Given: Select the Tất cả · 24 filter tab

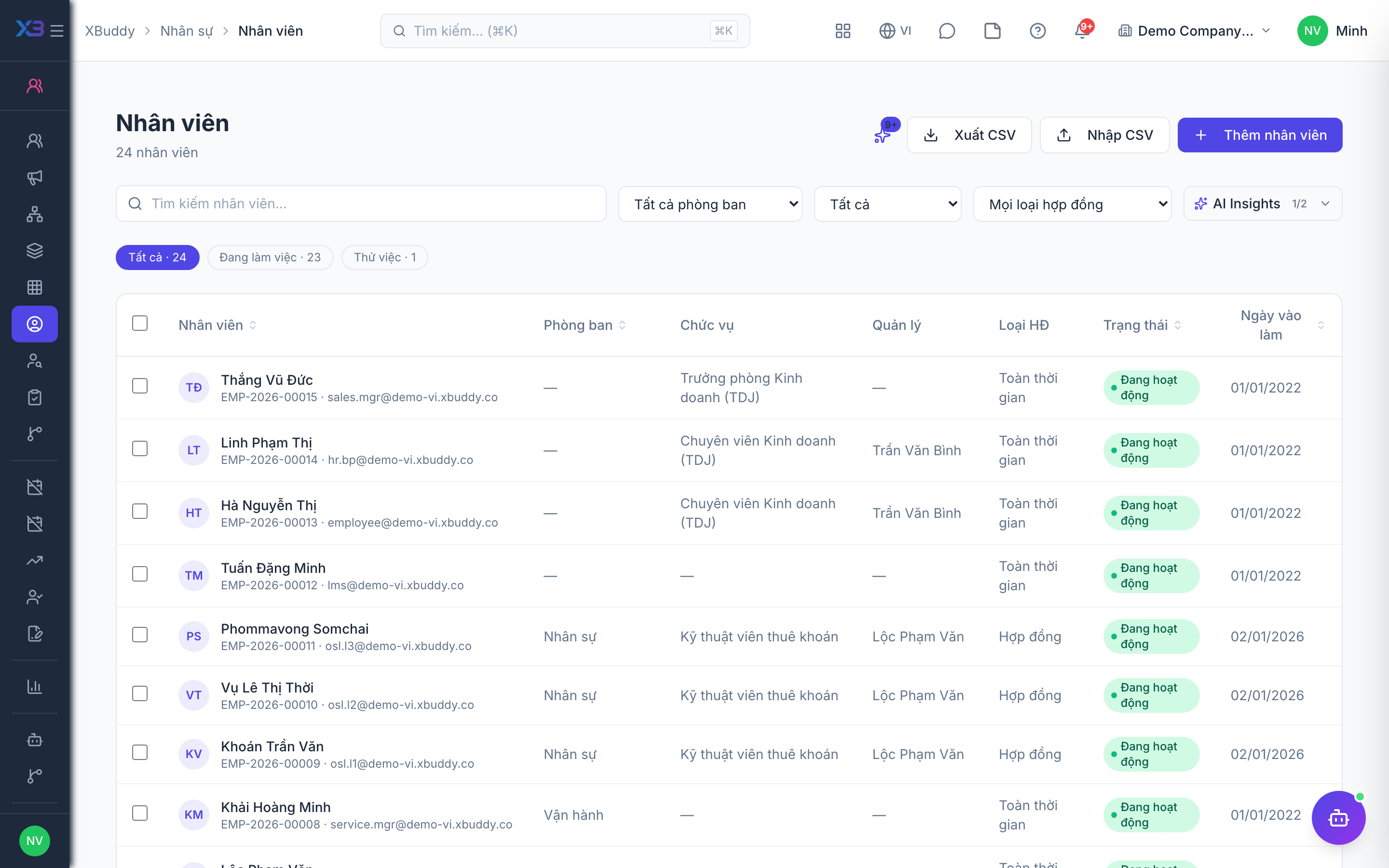Looking at the screenshot, I should pos(157,257).
